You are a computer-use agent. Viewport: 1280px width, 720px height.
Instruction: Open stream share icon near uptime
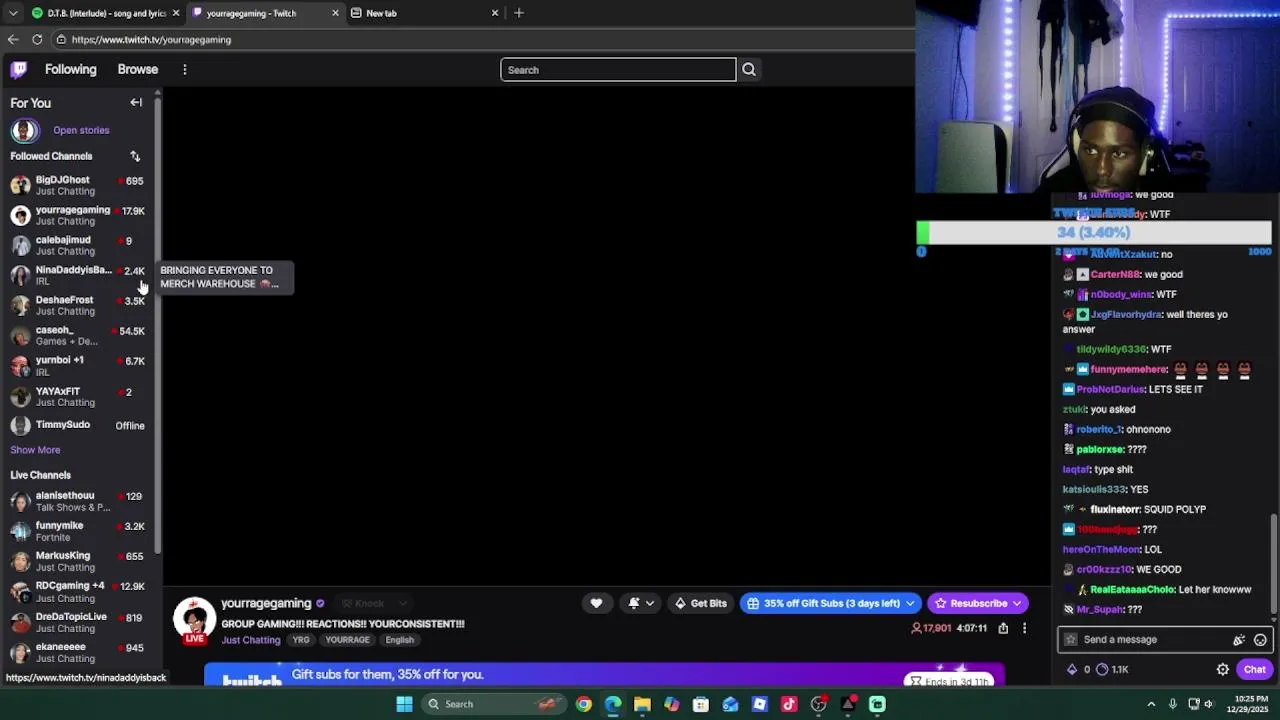pyautogui.click(x=1003, y=628)
